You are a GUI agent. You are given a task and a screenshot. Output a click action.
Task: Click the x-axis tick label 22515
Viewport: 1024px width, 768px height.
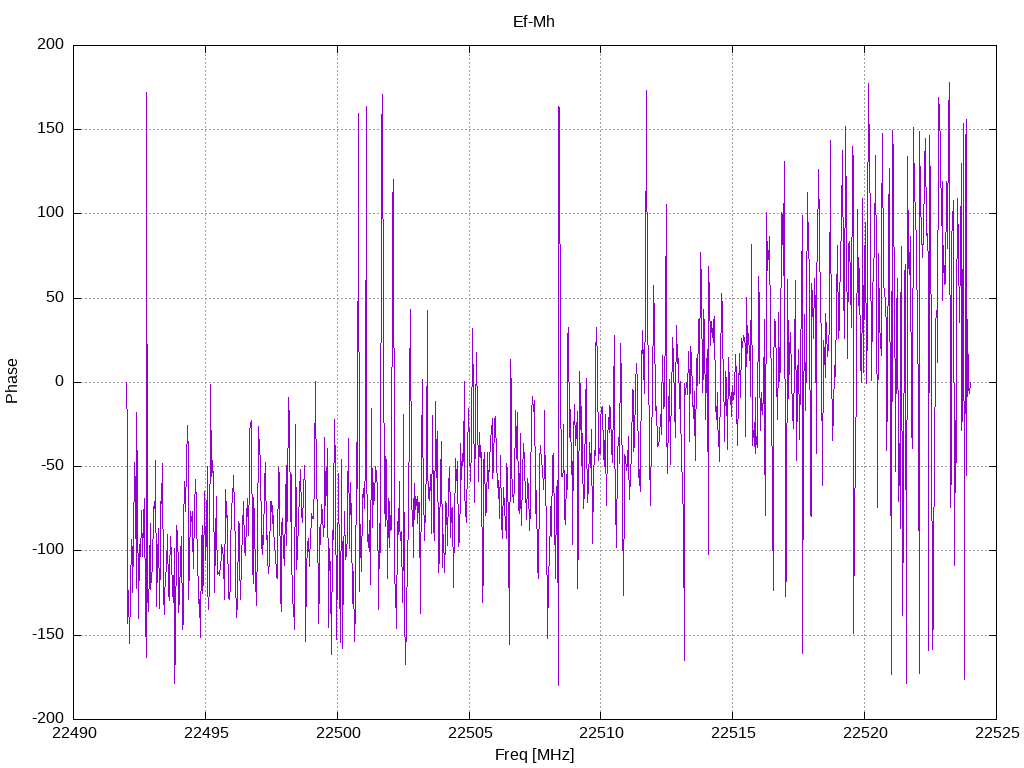click(733, 733)
